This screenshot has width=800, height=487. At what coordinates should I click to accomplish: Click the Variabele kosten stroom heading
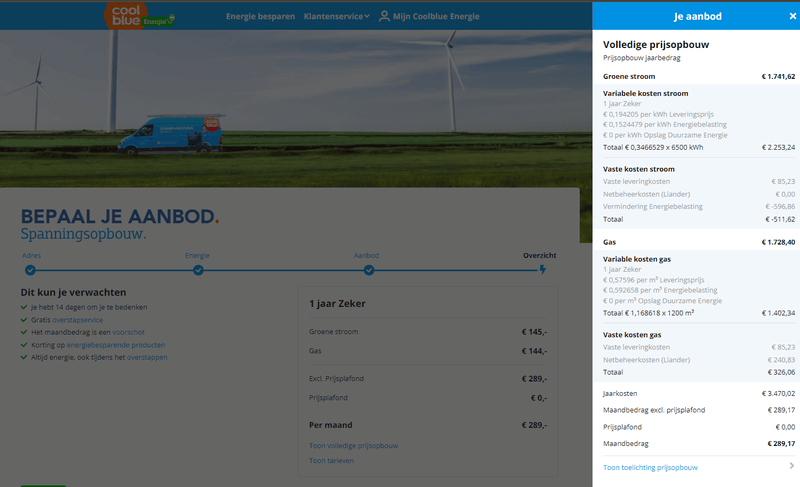645,93
